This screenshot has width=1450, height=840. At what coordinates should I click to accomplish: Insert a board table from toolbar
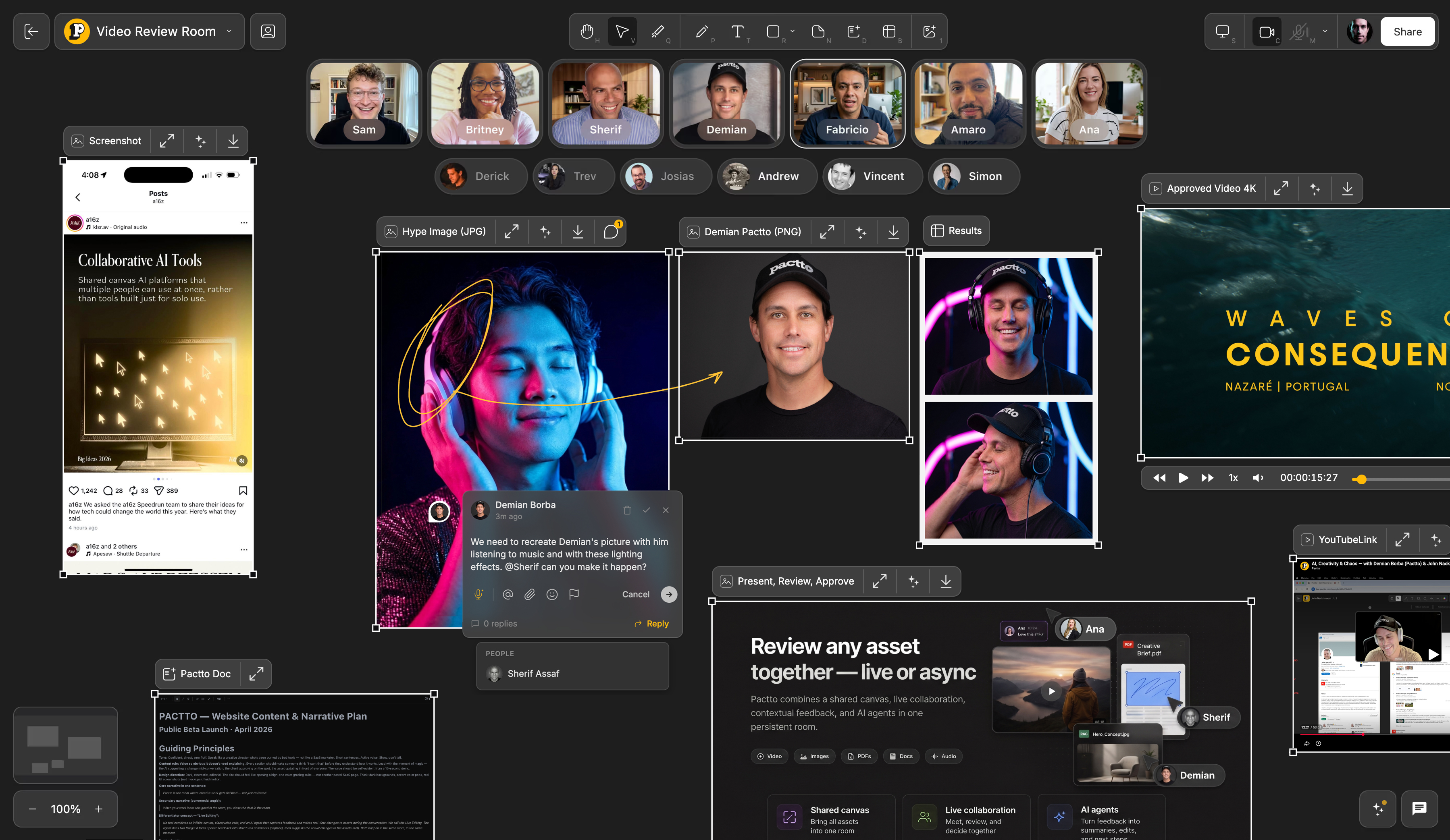pyautogui.click(x=889, y=31)
